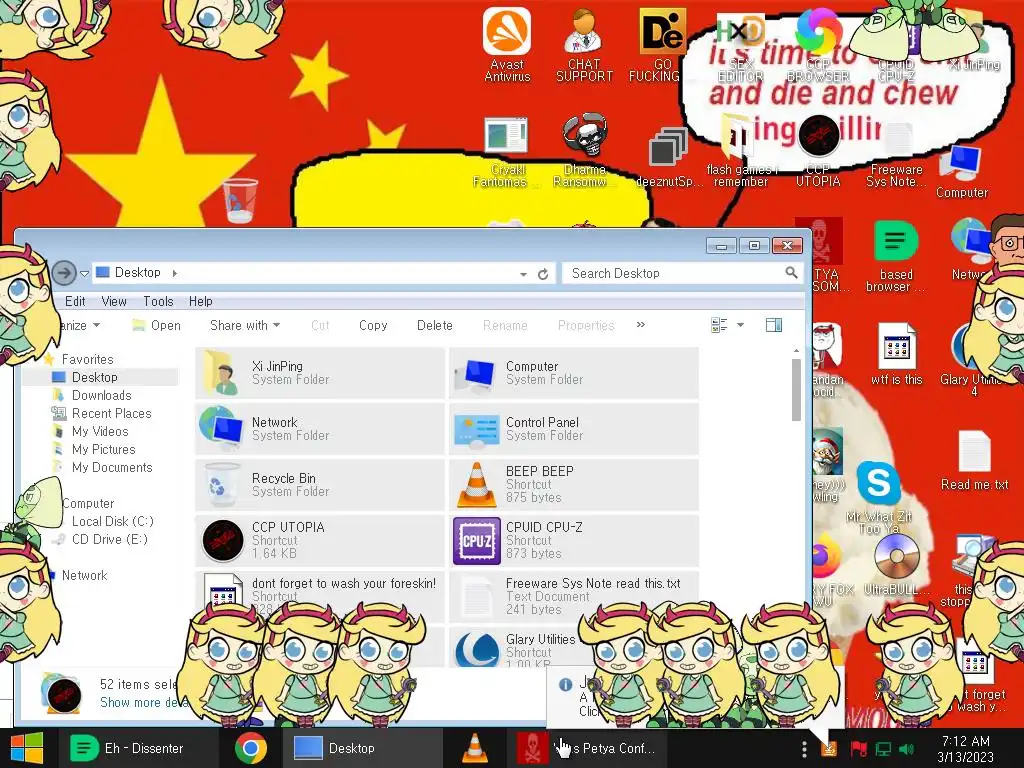Open wtf is this desktop file
This screenshot has width=1024, height=768.
896,354
